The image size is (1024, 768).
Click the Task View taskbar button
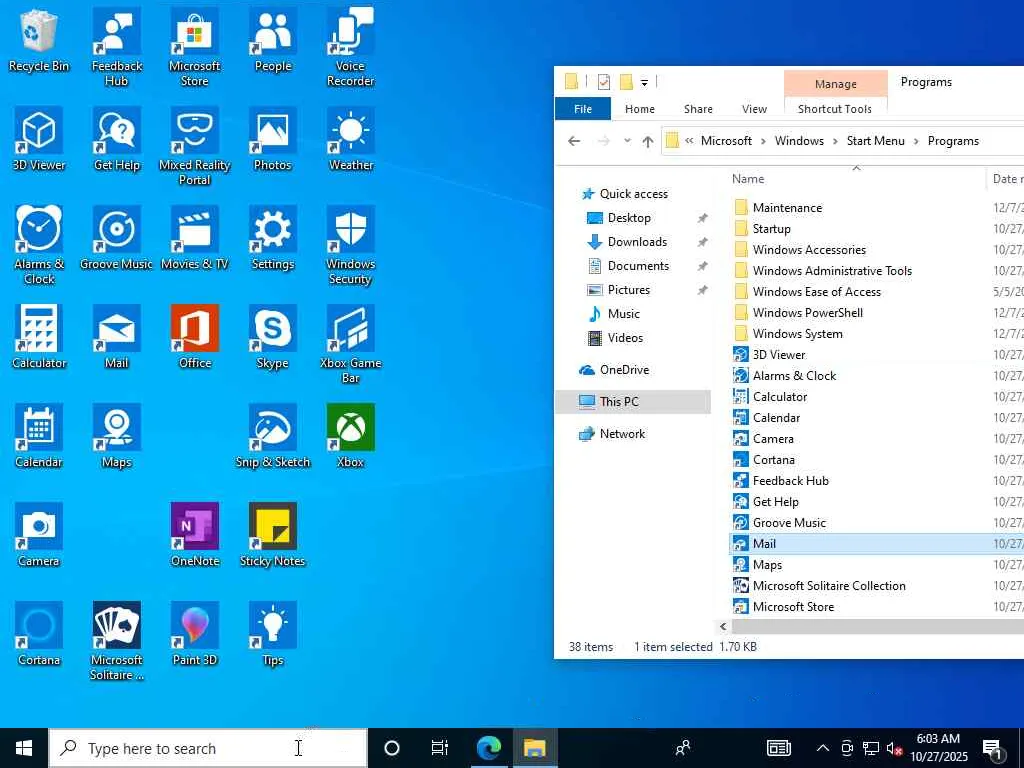pyautogui.click(x=440, y=748)
